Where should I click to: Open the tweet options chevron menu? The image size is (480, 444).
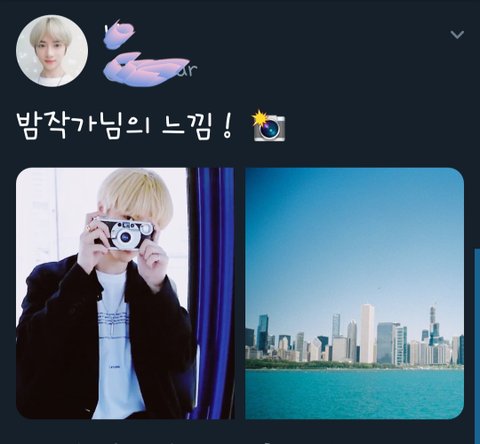coord(457,34)
